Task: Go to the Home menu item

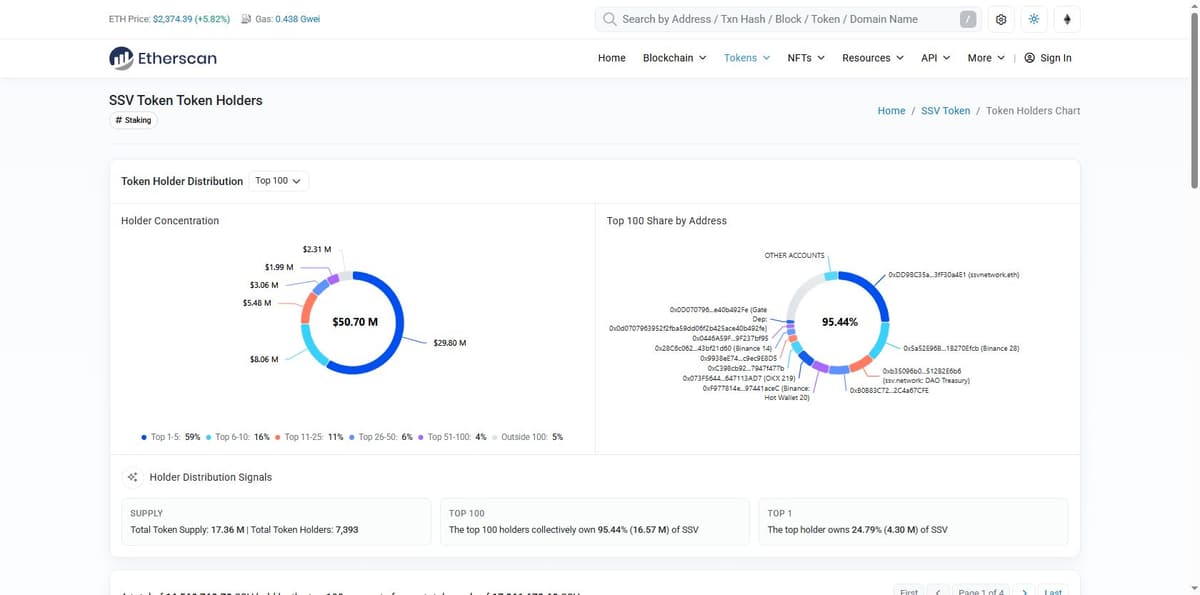Action: coord(611,58)
